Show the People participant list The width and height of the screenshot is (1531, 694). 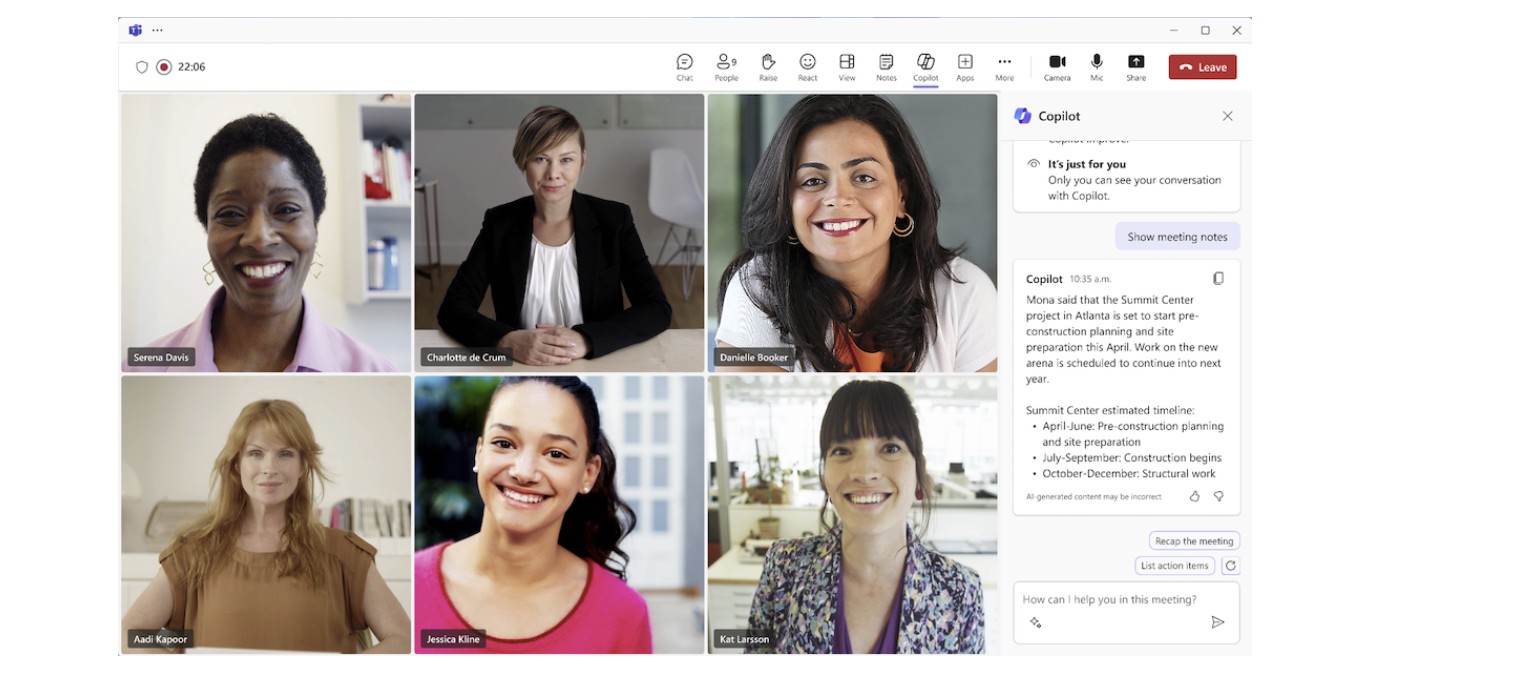(x=726, y=66)
